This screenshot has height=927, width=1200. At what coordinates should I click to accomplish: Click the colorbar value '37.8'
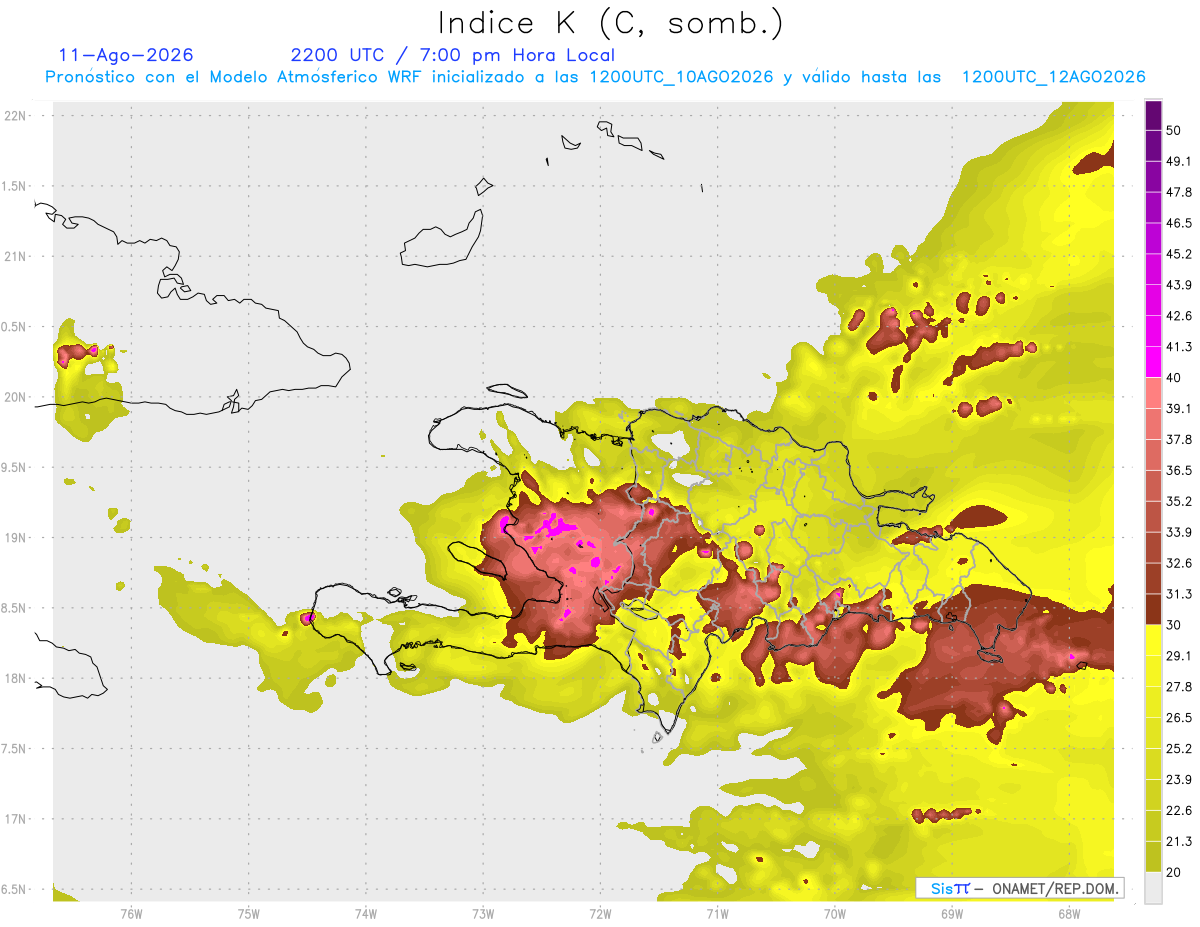(1178, 439)
